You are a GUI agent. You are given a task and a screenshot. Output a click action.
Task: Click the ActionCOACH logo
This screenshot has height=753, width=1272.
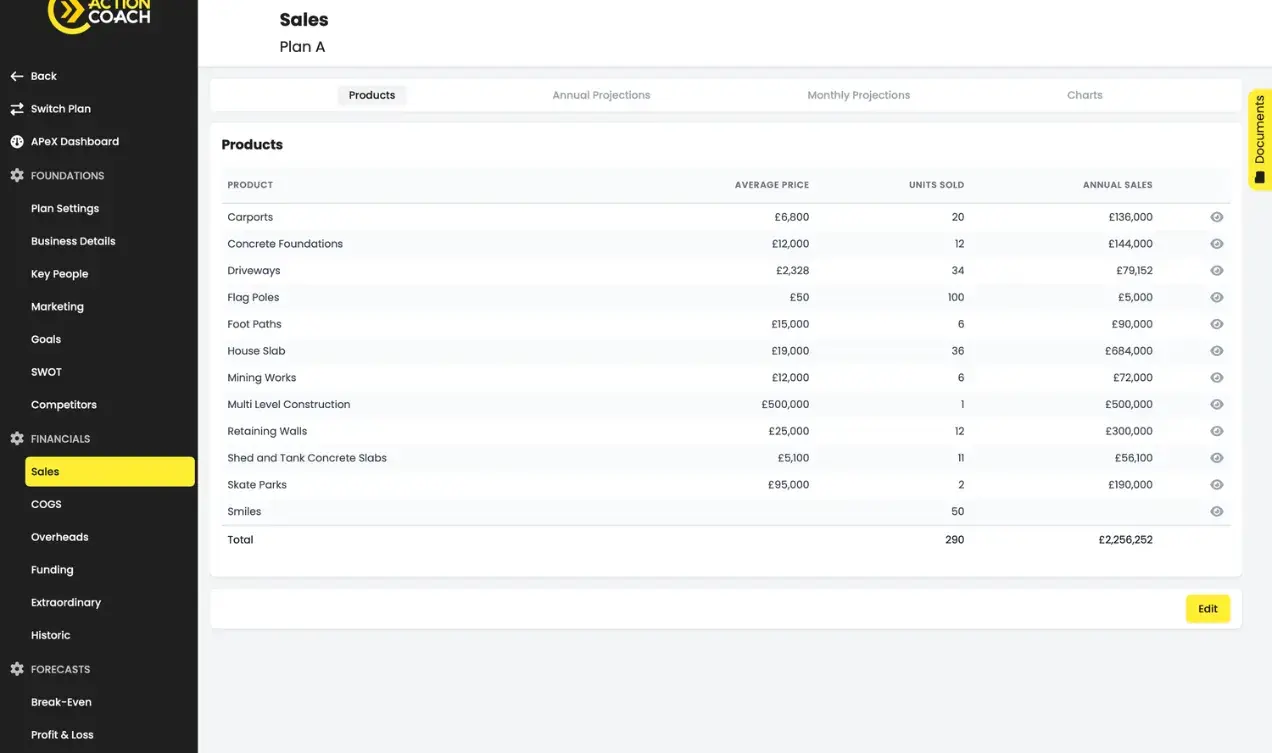pyautogui.click(x=99, y=15)
